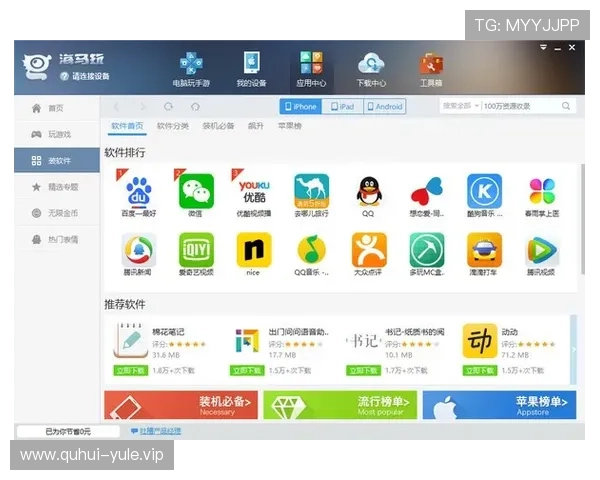
Task: Go forward with the right arrow
Action: (143, 106)
